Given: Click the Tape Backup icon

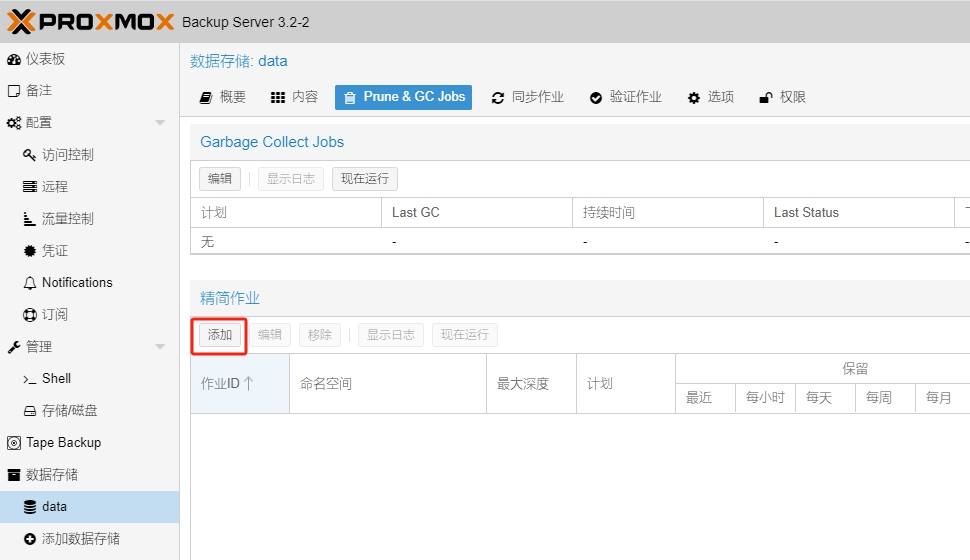Looking at the screenshot, I should [x=14, y=443].
